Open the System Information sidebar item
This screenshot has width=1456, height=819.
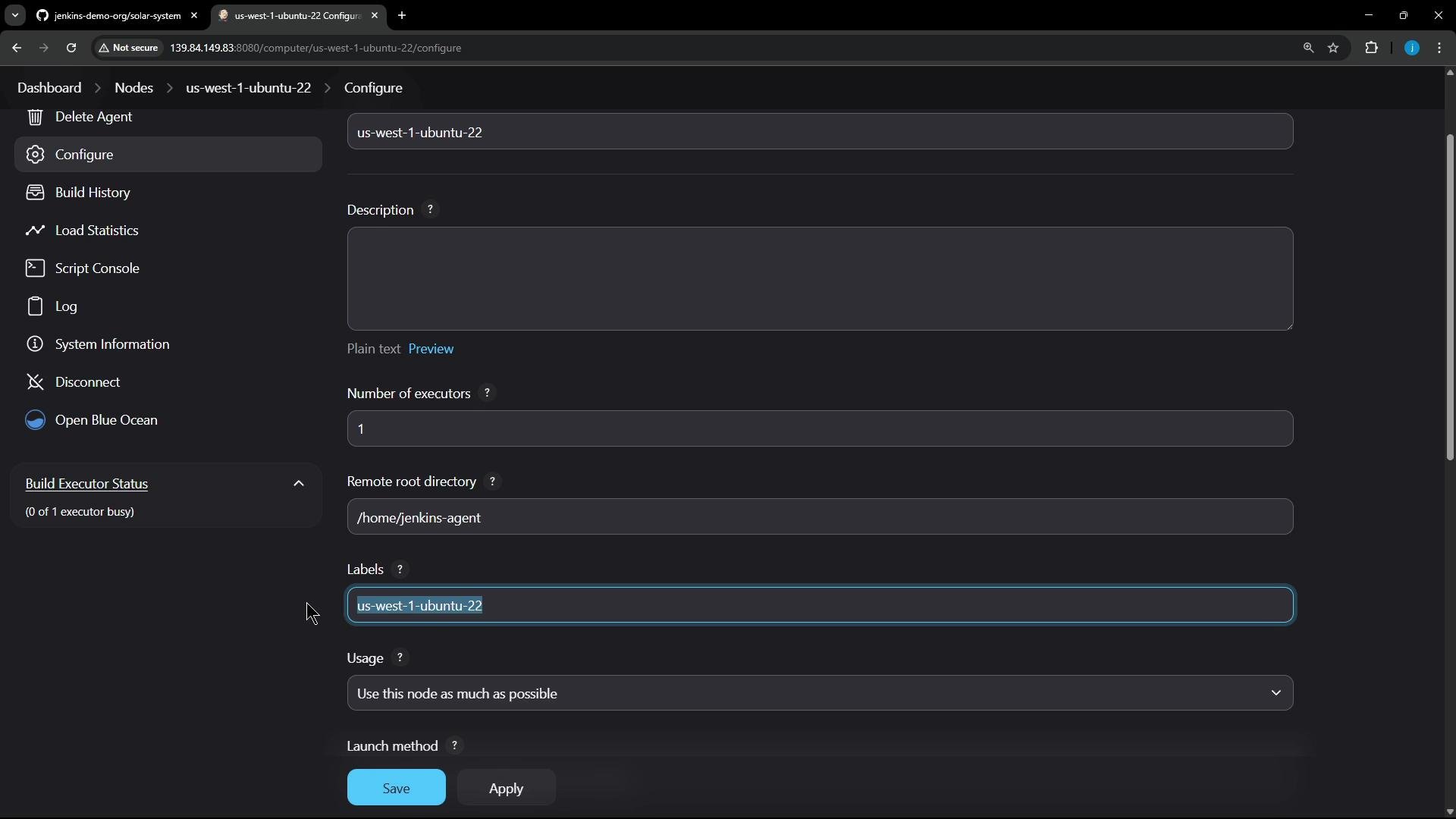[x=168, y=344]
